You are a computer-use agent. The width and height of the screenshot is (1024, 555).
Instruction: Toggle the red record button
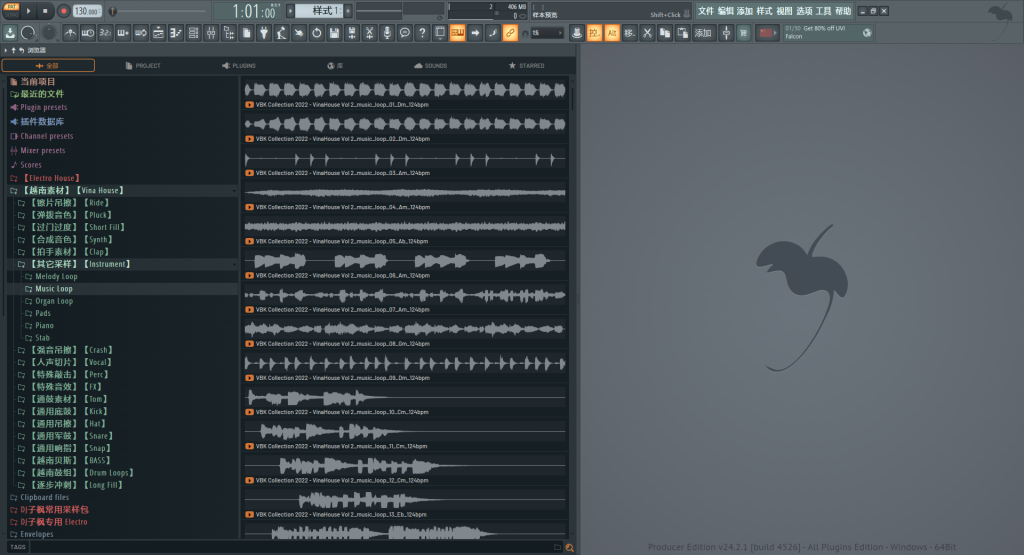pyautogui.click(x=63, y=11)
